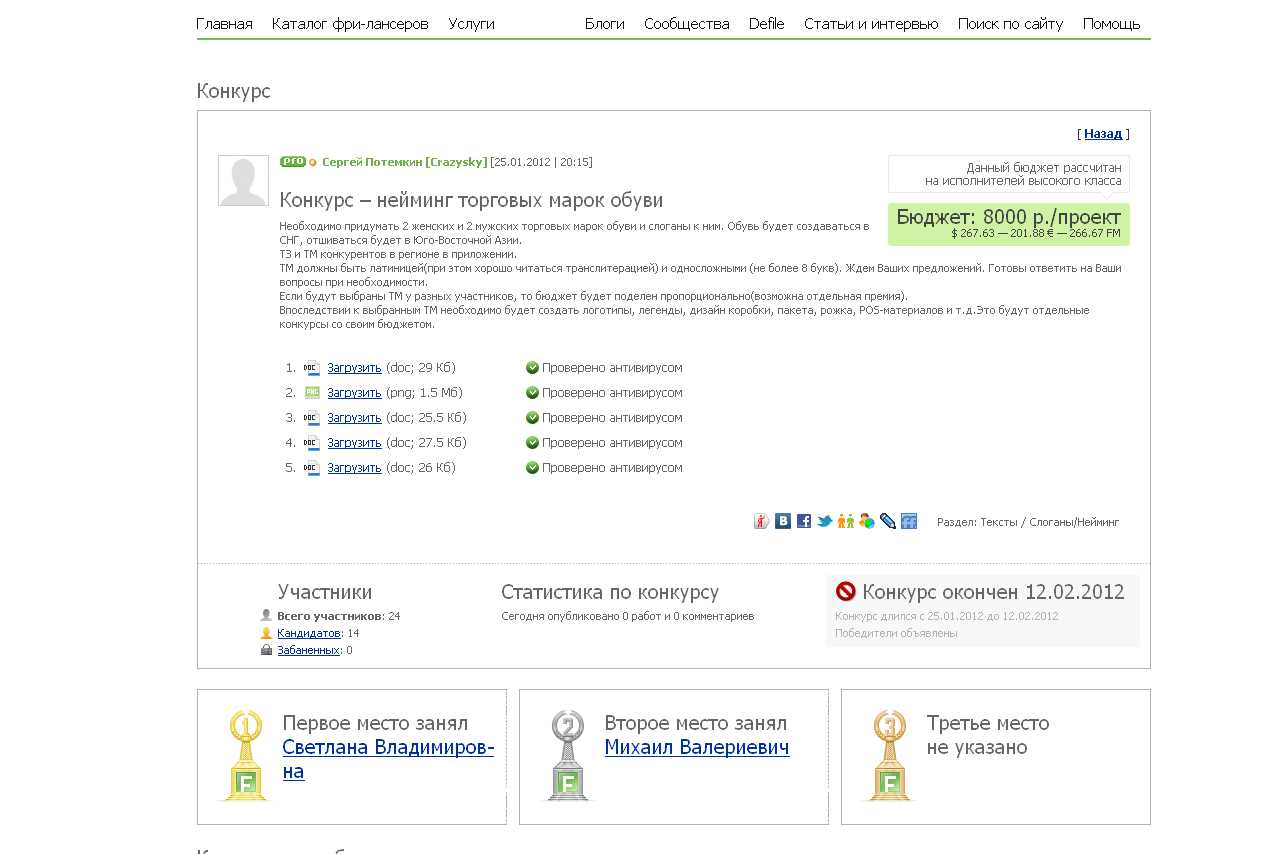Share via Ya.ru red figure icon
This screenshot has width=1288, height=854.
(761, 521)
